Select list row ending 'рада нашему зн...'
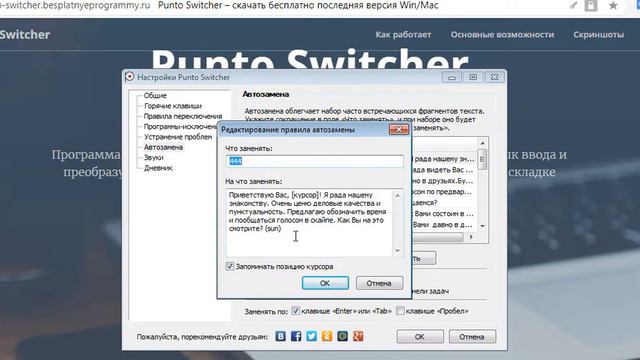 pyautogui.click(x=444, y=159)
